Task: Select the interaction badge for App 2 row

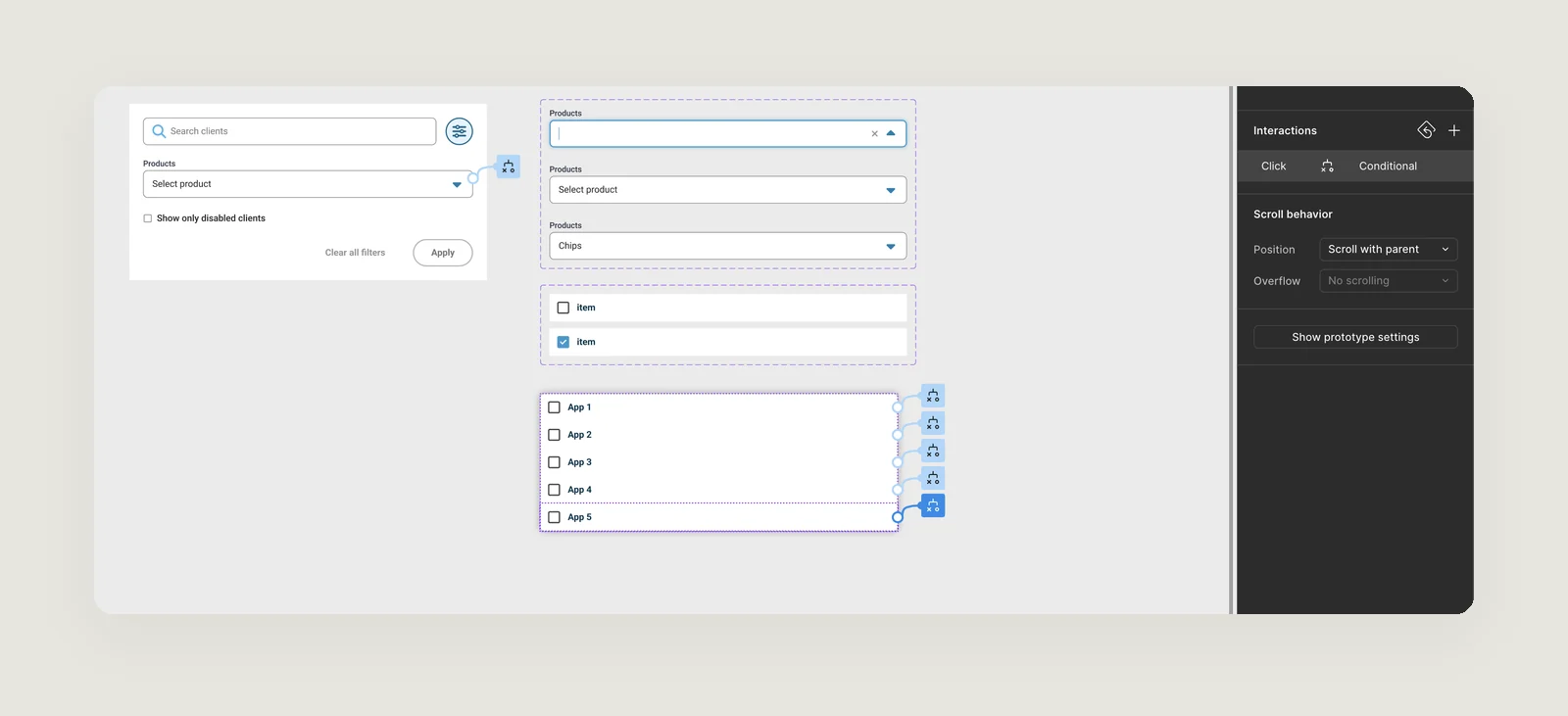Action: tap(933, 423)
